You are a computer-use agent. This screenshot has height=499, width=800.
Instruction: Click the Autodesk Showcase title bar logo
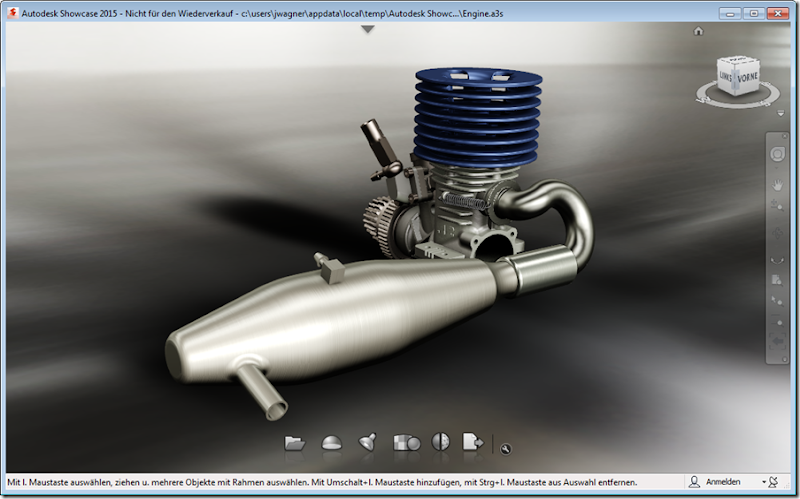coord(12,13)
